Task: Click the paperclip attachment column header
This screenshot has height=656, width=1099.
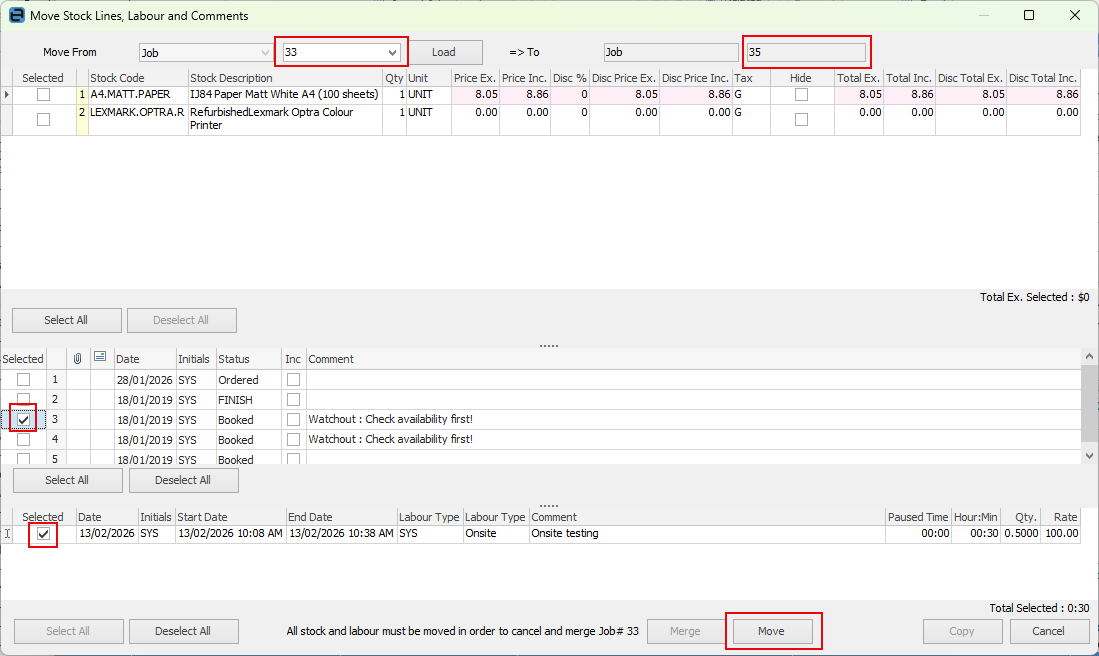Action: pyautogui.click(x=78, y=358)
